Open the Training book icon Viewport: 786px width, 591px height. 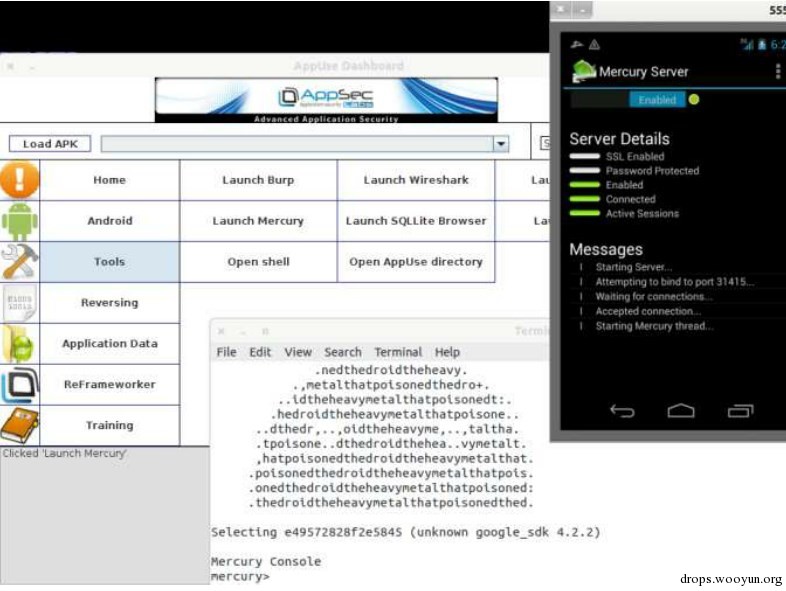point(20,425)
